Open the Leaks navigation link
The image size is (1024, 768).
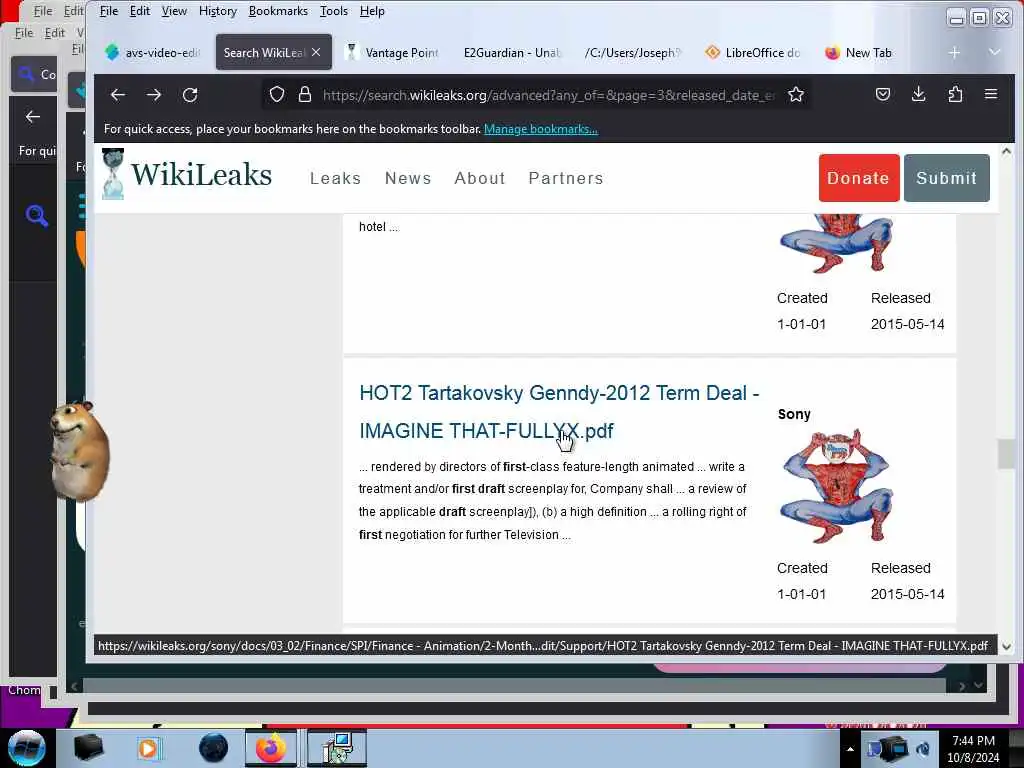(335, 178)
